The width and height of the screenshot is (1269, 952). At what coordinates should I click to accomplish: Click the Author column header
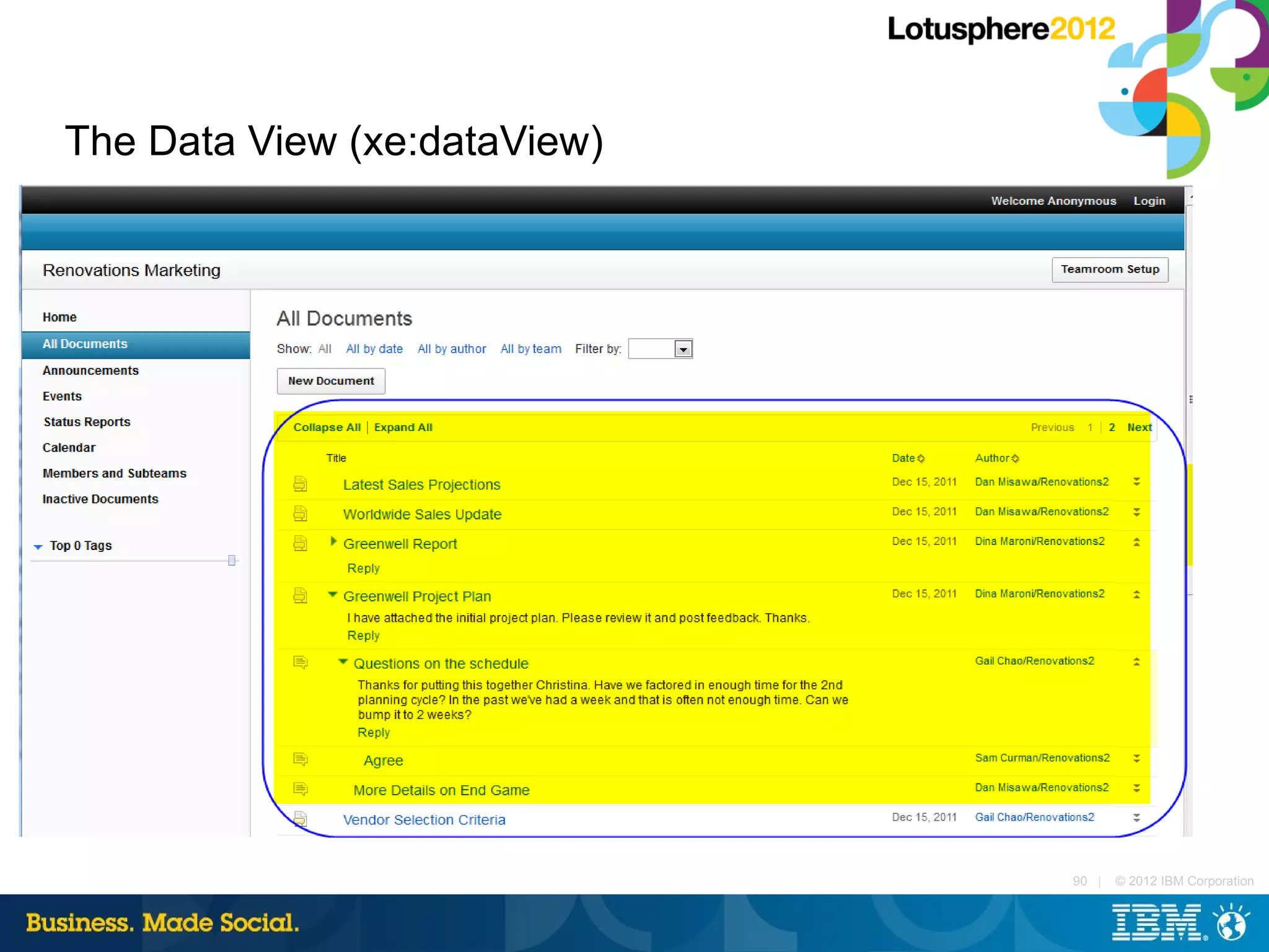[x=992, y=458]
